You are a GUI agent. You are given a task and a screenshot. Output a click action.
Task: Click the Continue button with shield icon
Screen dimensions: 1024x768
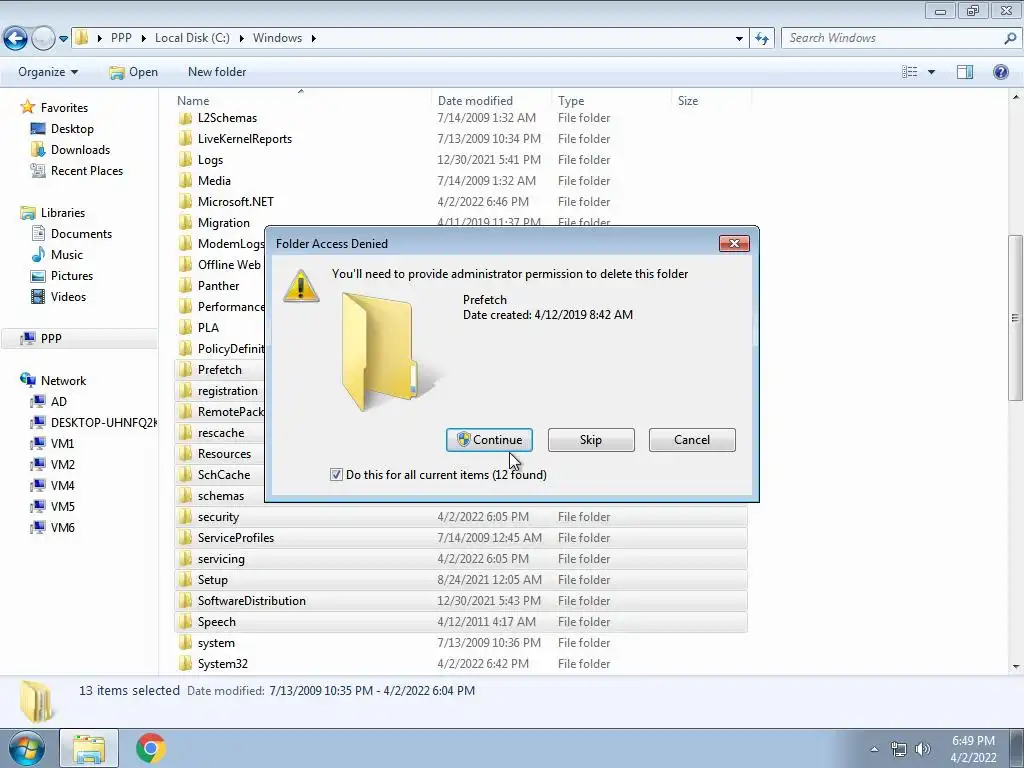[489, 440]
